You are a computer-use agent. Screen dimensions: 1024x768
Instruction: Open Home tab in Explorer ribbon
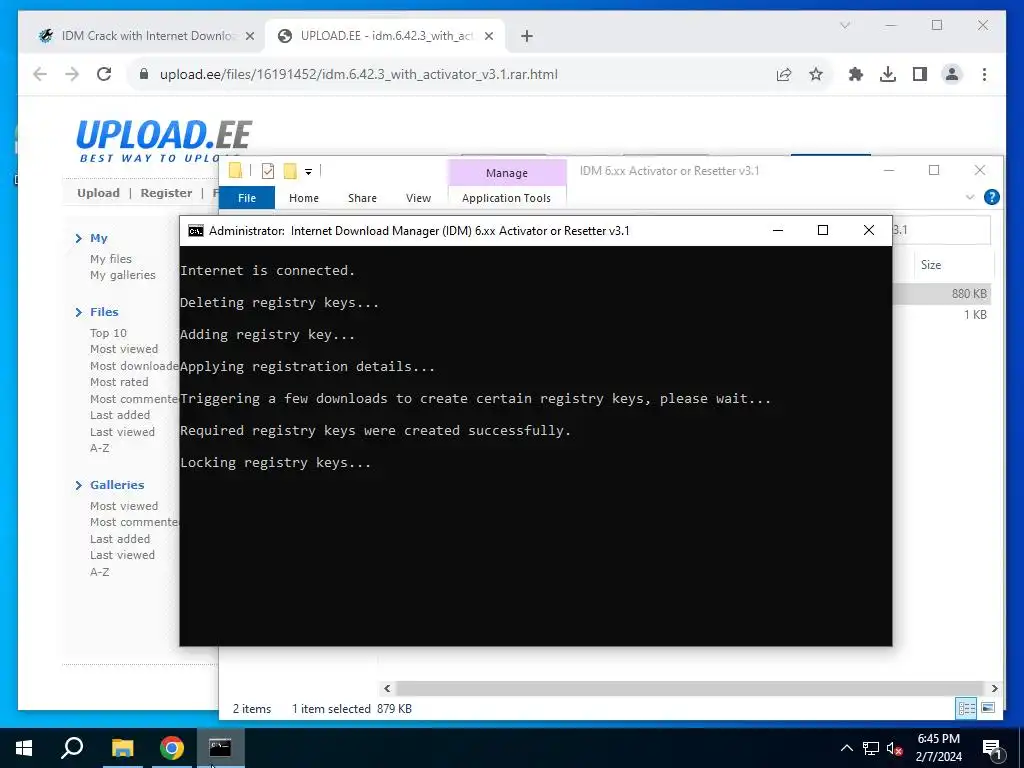[x=304, y=198]
